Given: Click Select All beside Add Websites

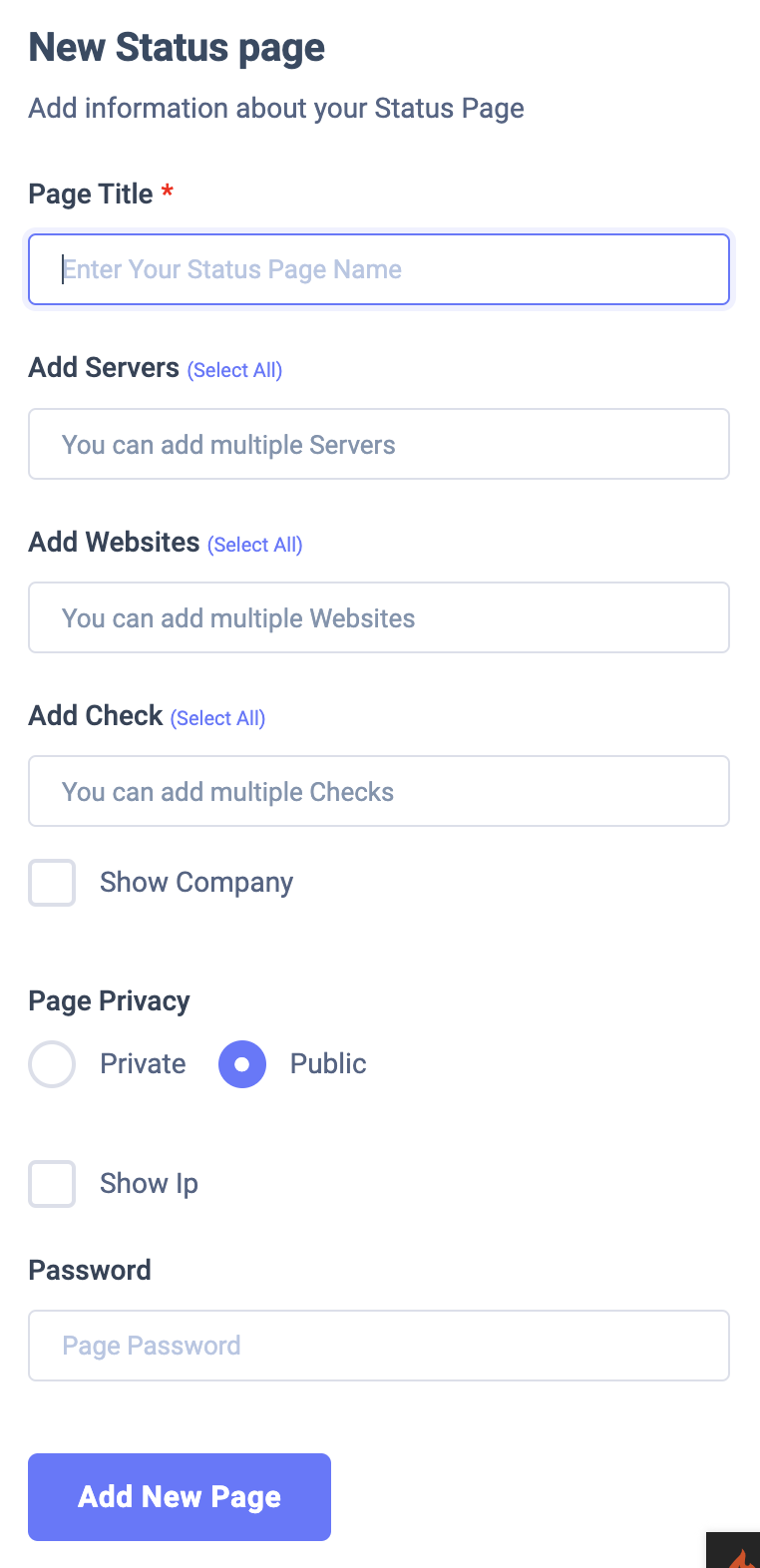Looking at the screenshot, I should [x=255, y=545].
